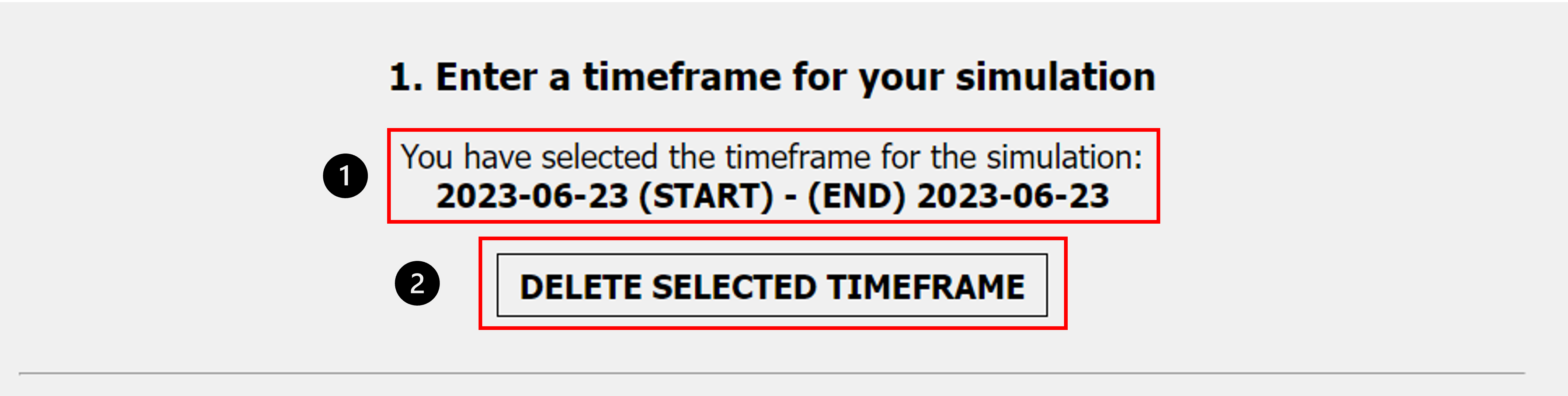Click the (END) label
The height and width of the screenshot is (396, 1568).
(856, 196)
